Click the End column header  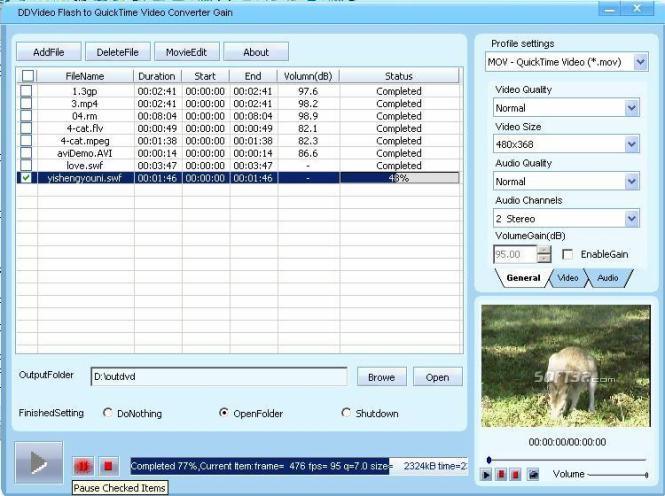[253, 76]
